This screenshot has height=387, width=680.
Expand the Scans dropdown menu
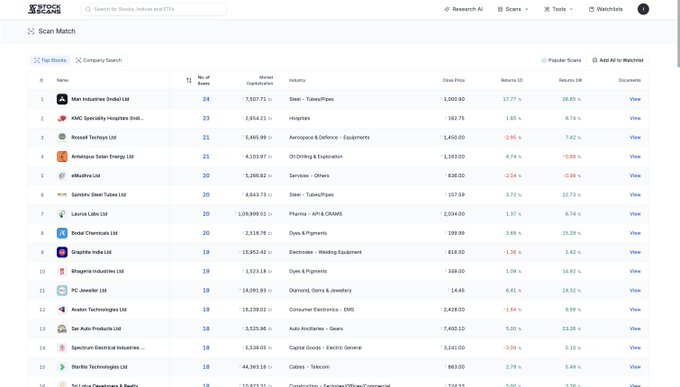pos(513,9)
